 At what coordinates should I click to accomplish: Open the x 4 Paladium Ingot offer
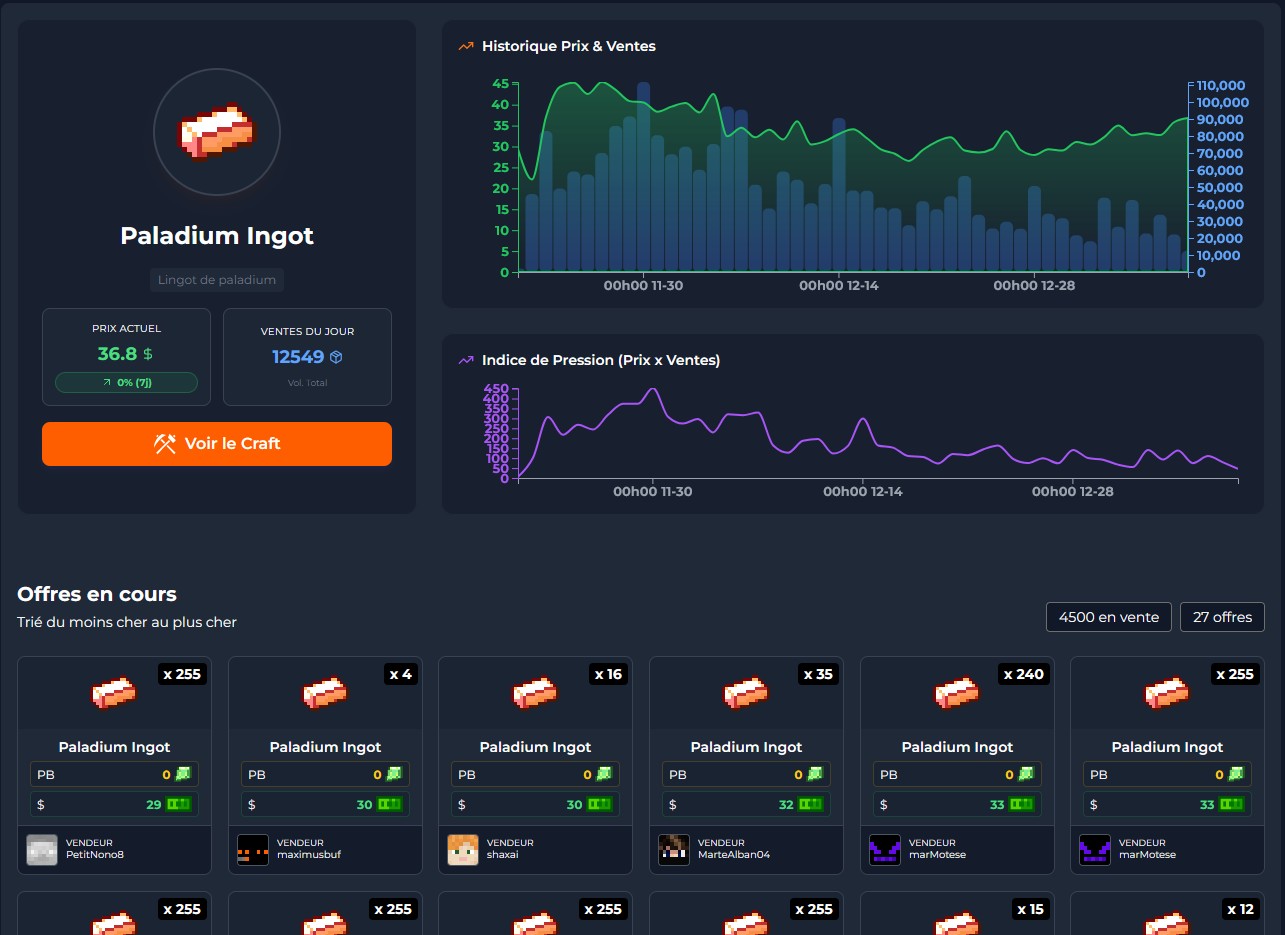(325, 747)
